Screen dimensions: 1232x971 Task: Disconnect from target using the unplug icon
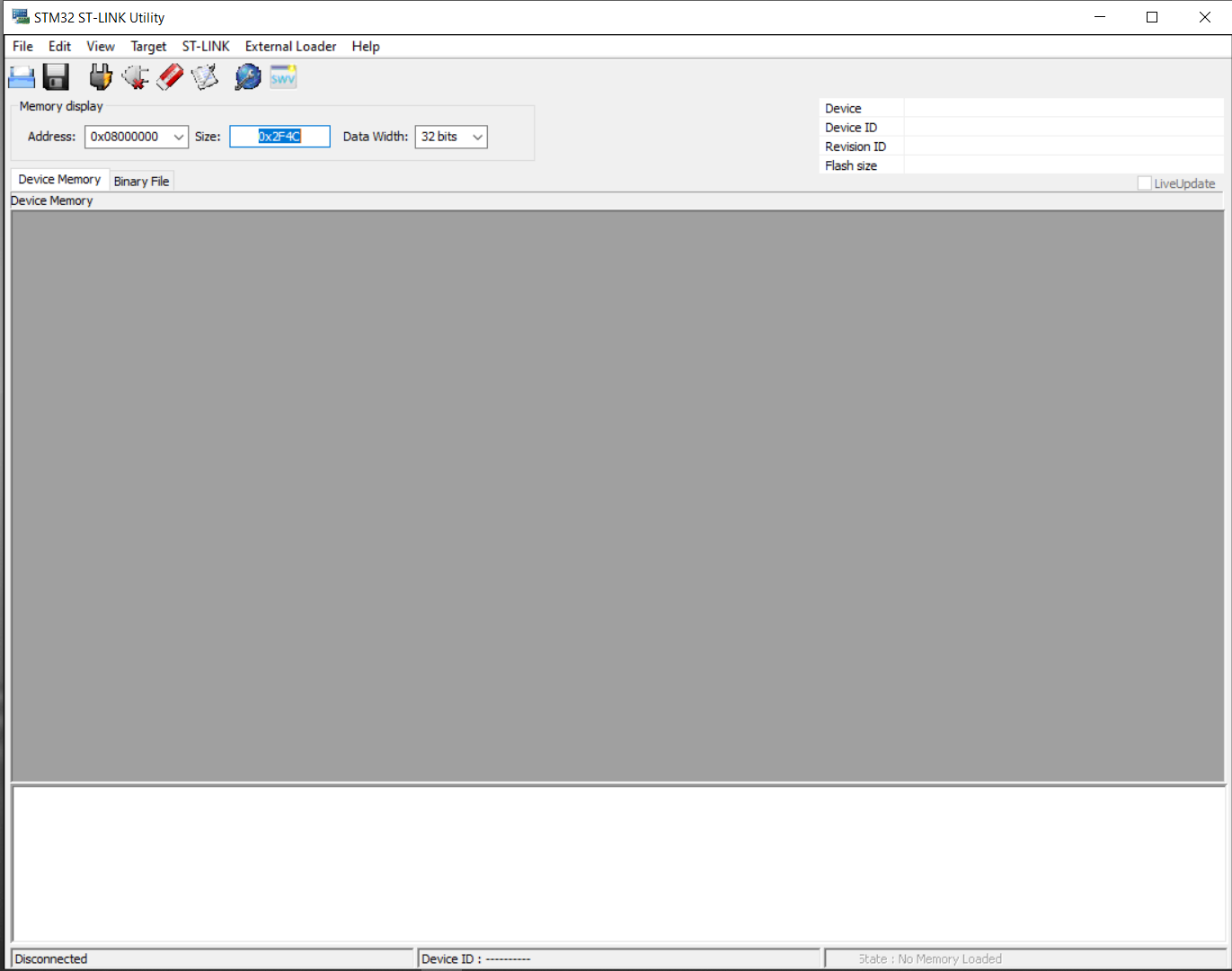[135, 77]
